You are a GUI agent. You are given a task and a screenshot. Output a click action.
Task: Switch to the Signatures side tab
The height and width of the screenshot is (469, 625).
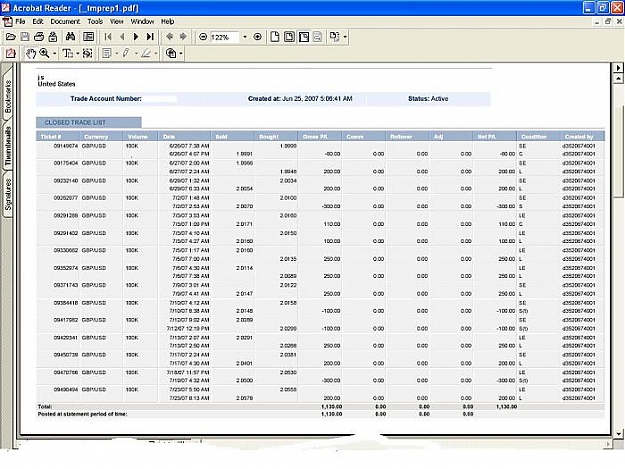pos(8,194)
